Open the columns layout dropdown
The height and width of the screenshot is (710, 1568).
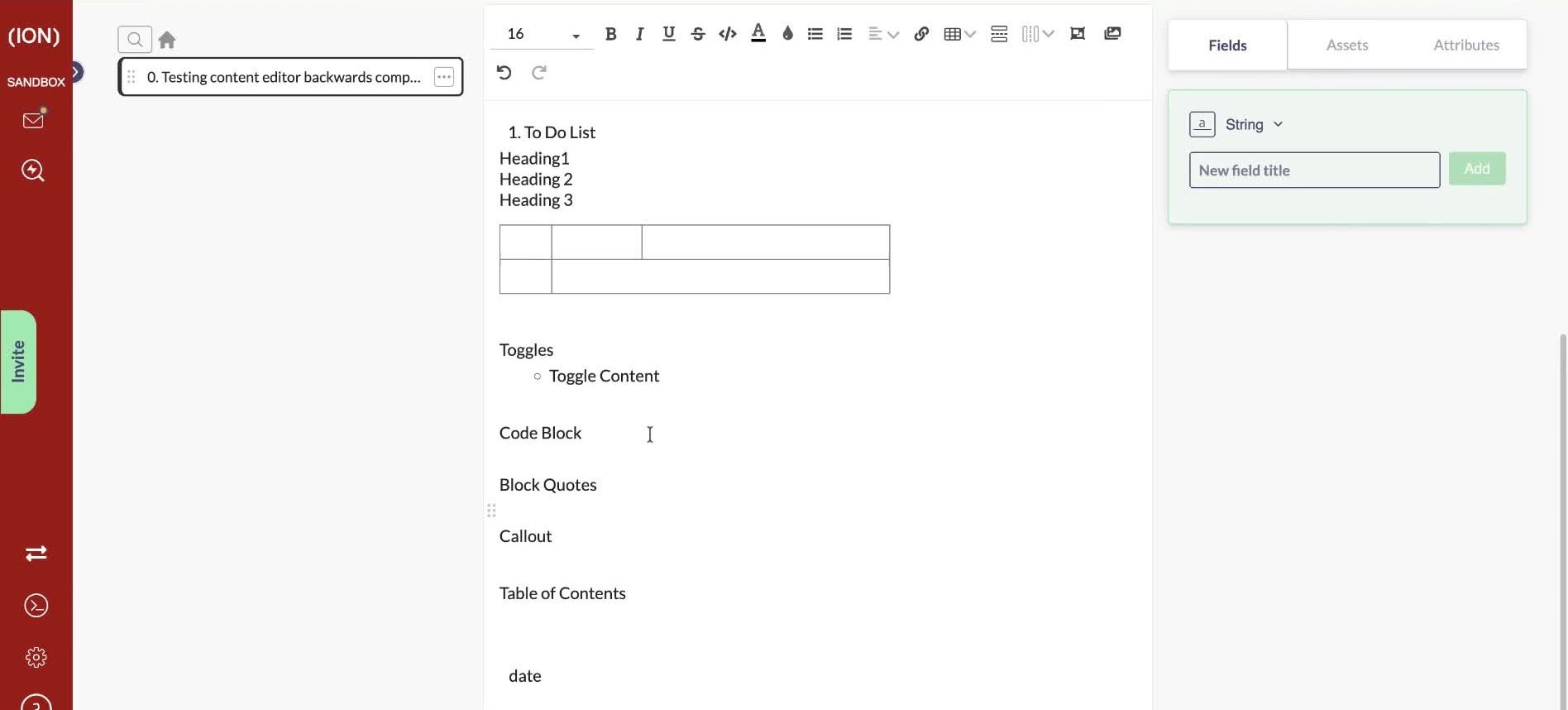click(x=1037, y=34)
